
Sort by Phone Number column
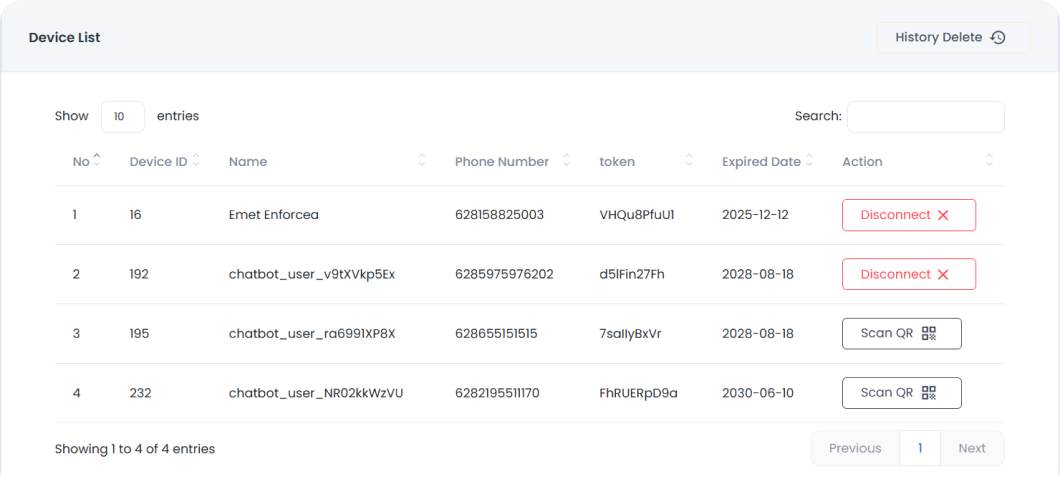point(566,160)
